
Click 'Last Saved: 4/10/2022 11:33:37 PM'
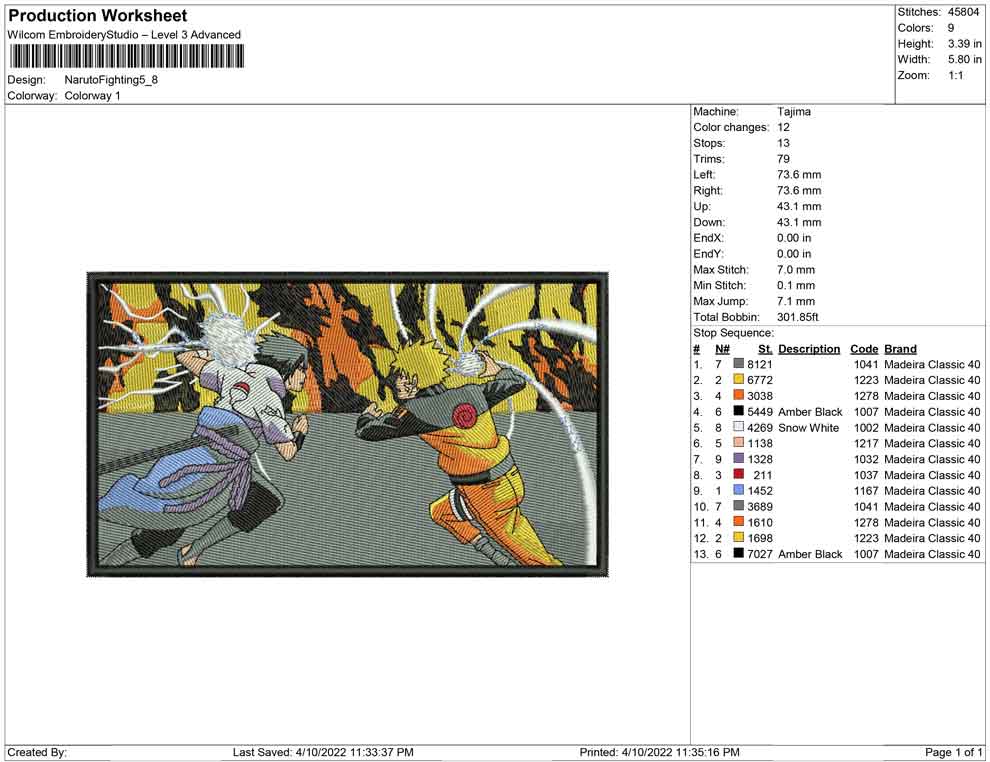pos(323,752)
